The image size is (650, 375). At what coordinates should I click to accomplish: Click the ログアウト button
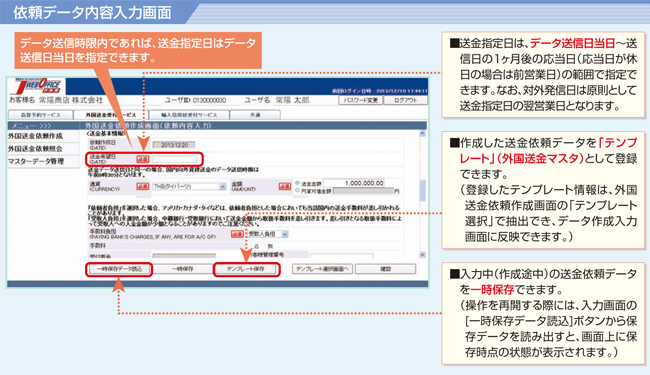point(405,100)
